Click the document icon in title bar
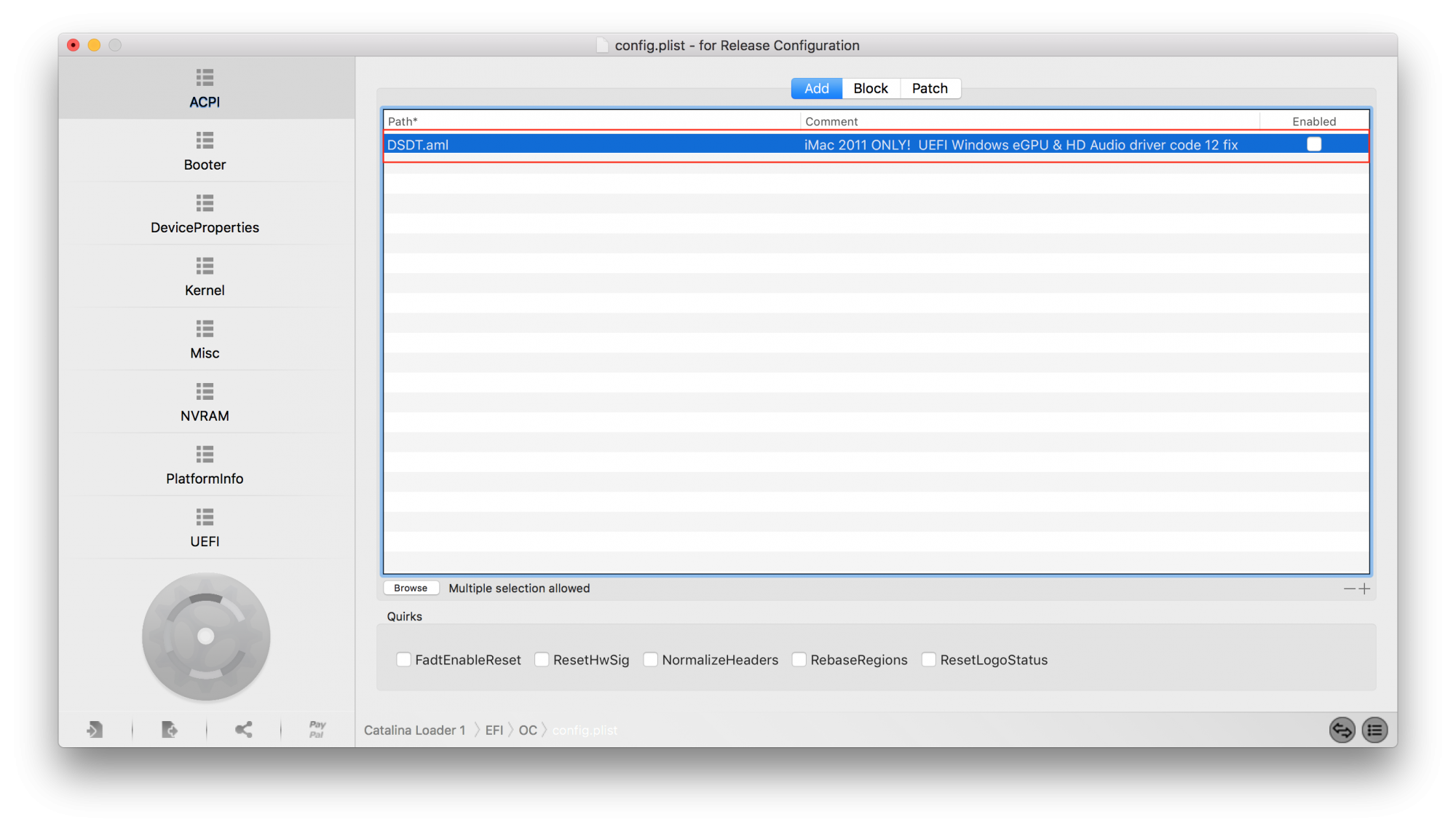The image size is (1456, 831). (x=602, y=45)
